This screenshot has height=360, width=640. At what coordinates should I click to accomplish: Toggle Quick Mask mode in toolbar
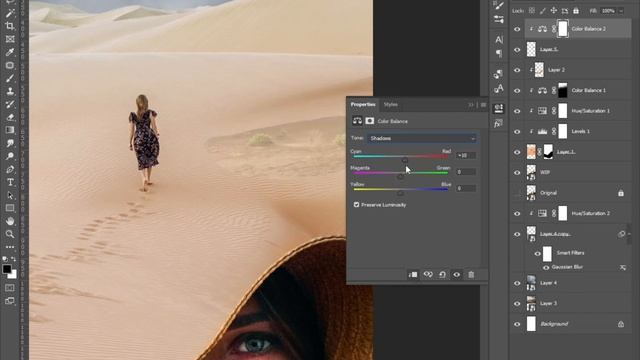pos(10,288)
